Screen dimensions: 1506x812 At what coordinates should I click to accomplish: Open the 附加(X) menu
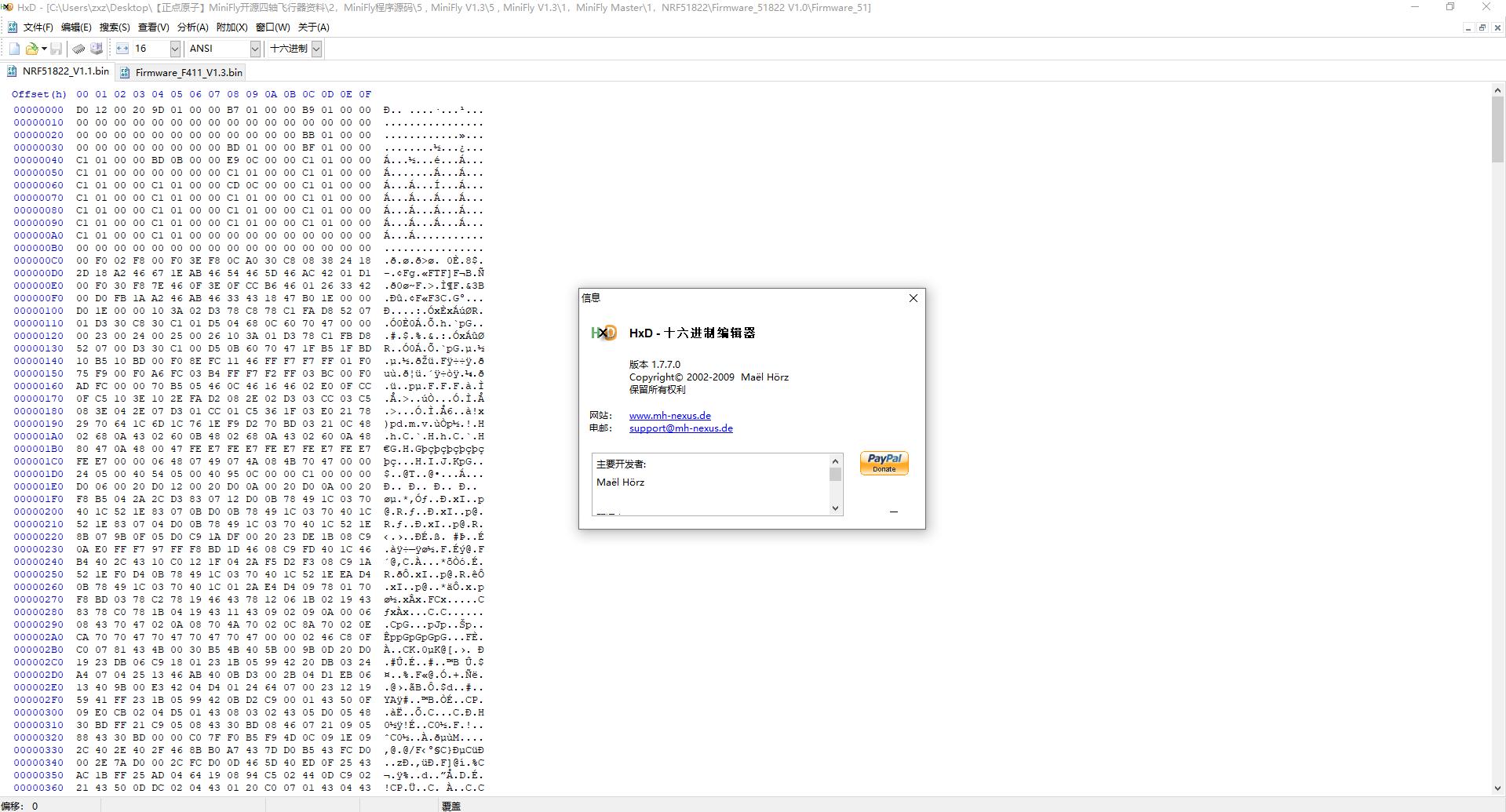click(232, 27)
